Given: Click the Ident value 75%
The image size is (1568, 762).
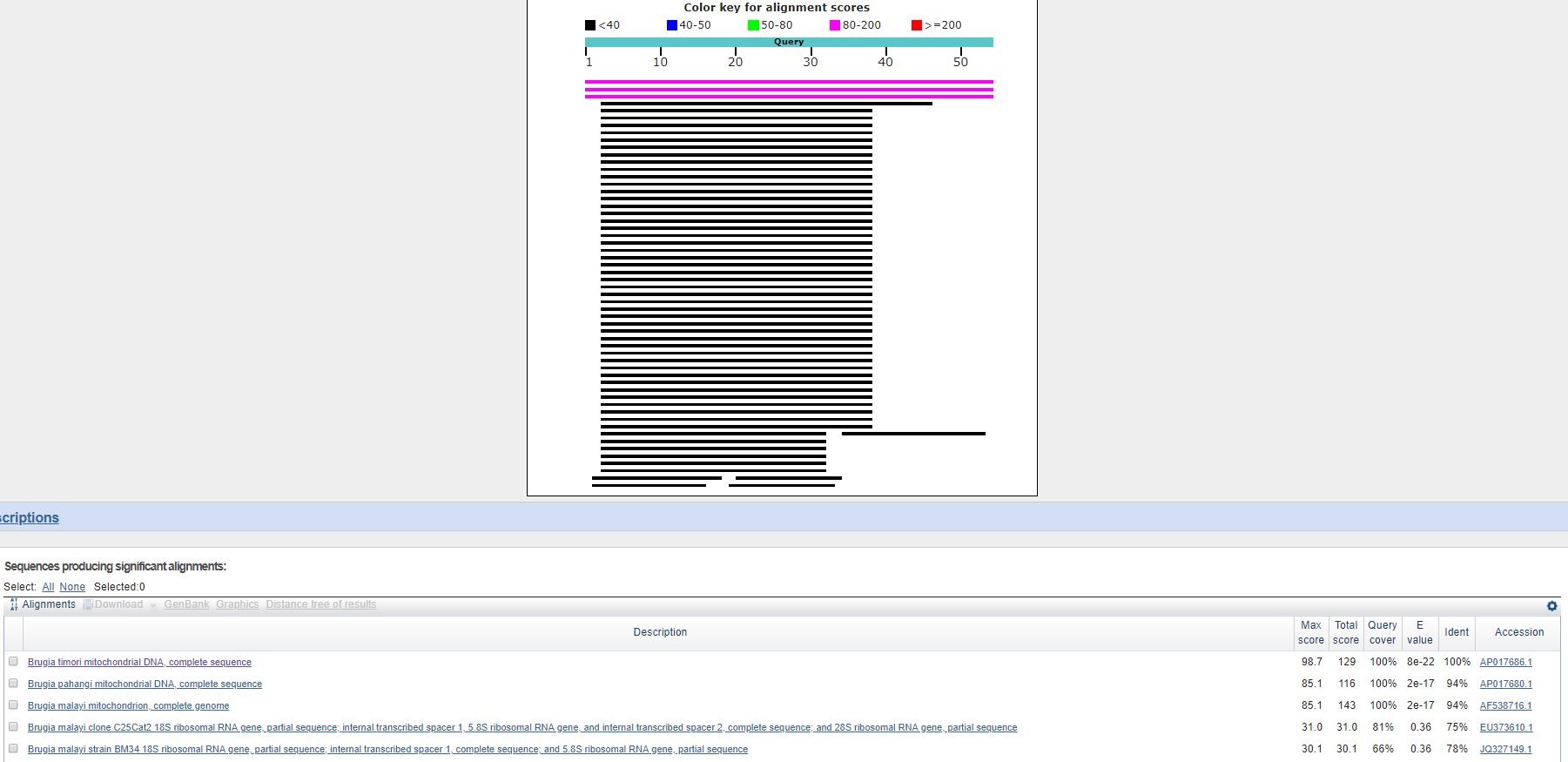Looking at the screenshot, I should click(x=1457, y=727).
